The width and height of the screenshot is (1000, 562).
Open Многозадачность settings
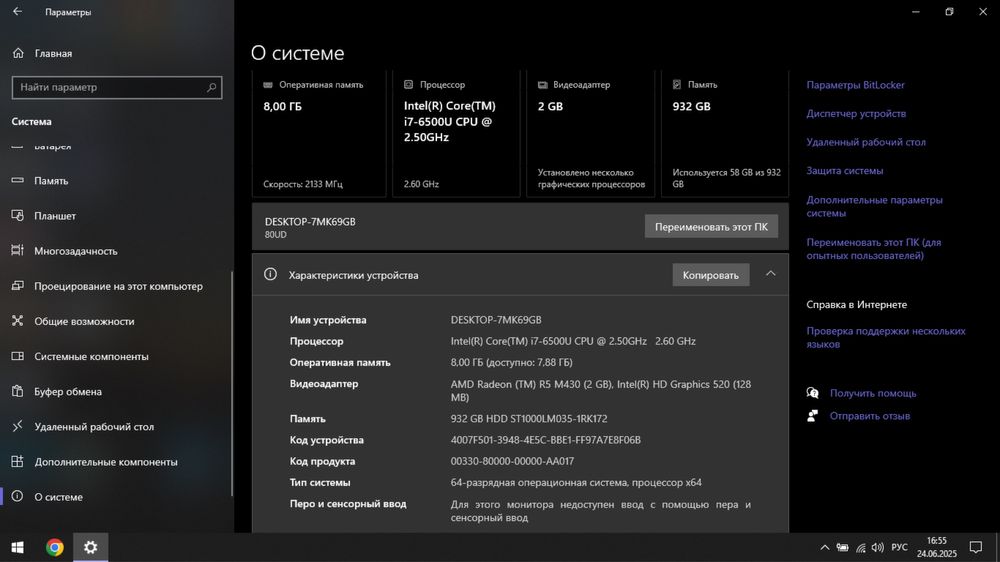[x=76, y=251]
